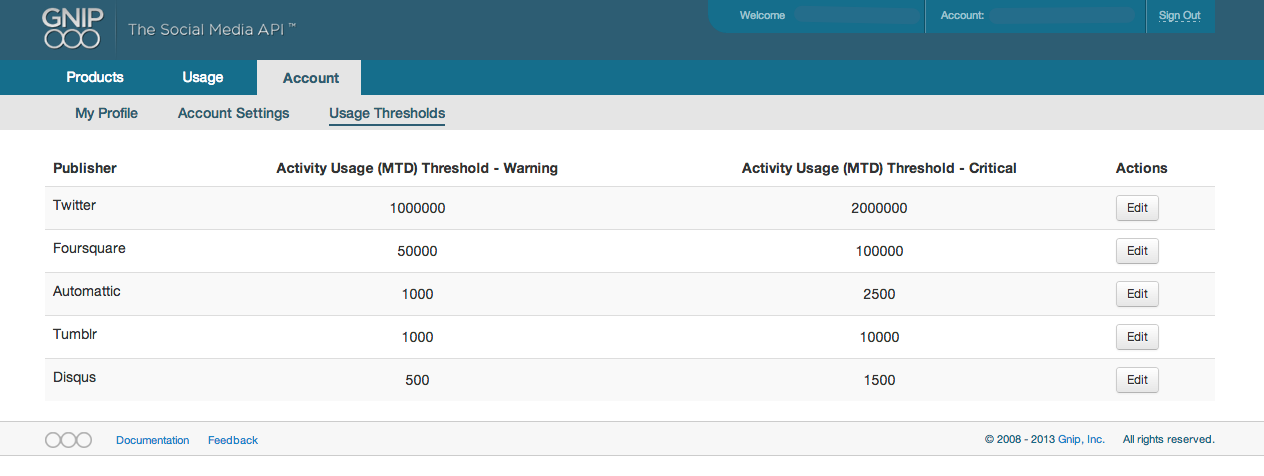The width and height of the screenshot is (1264, 476).
Task: Click the Threshold - Warning column header
Action: (x=417, y=168)
